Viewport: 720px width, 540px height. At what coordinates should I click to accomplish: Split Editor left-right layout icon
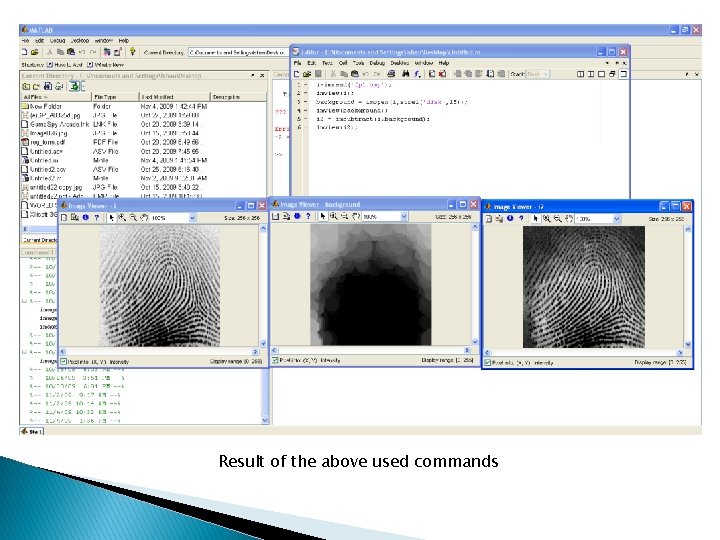click(x=581, y=74)
